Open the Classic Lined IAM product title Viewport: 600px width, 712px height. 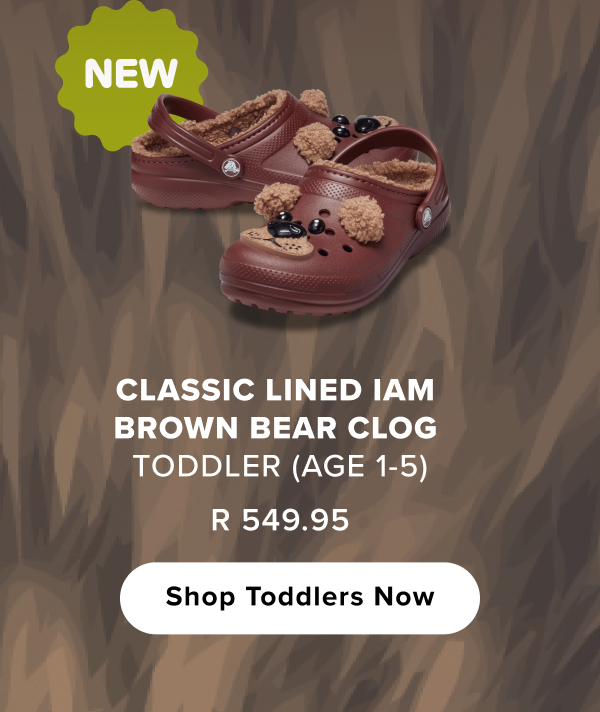(x=275, y=390)
